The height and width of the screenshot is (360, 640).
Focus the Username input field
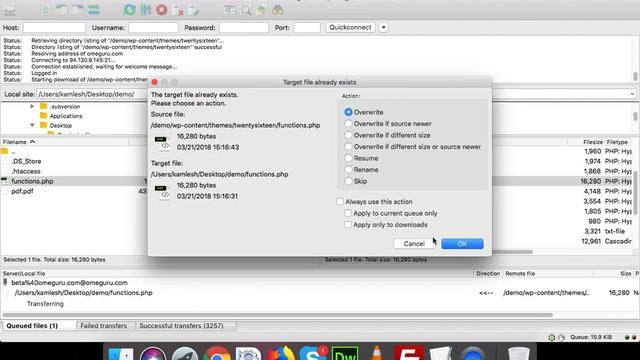[x=153, y=27]
